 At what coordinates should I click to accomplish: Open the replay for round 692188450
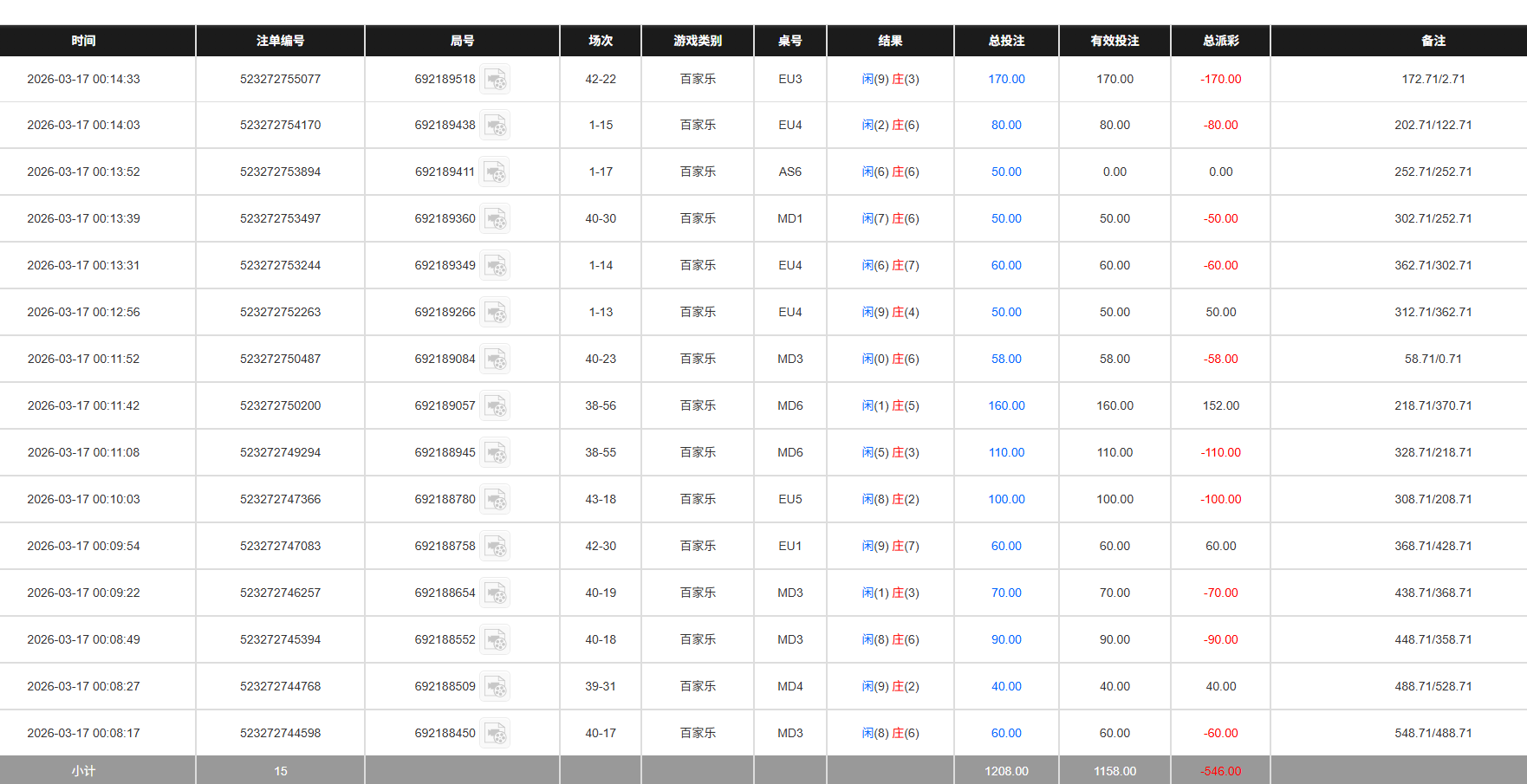(x=495, y=732)
